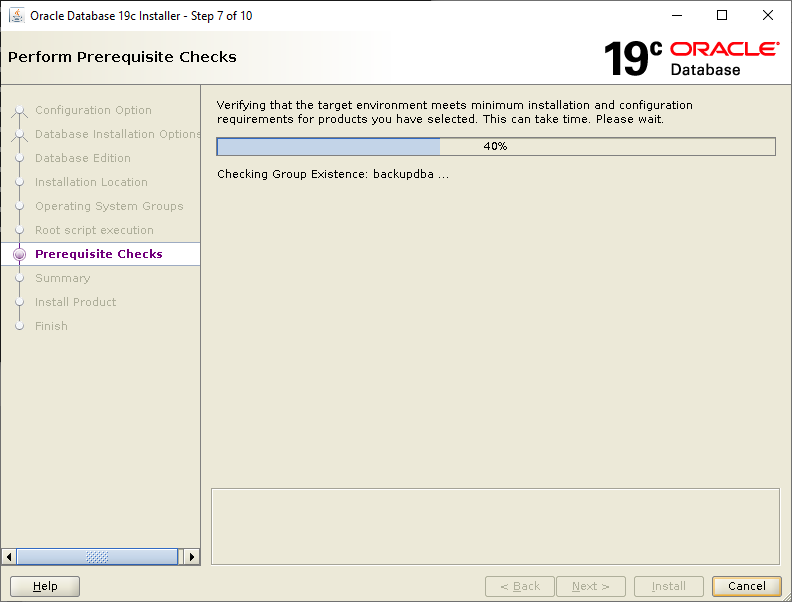Viewport: 792px width, 602px height.
Task: Click the Back button
Action: (520, 586)
